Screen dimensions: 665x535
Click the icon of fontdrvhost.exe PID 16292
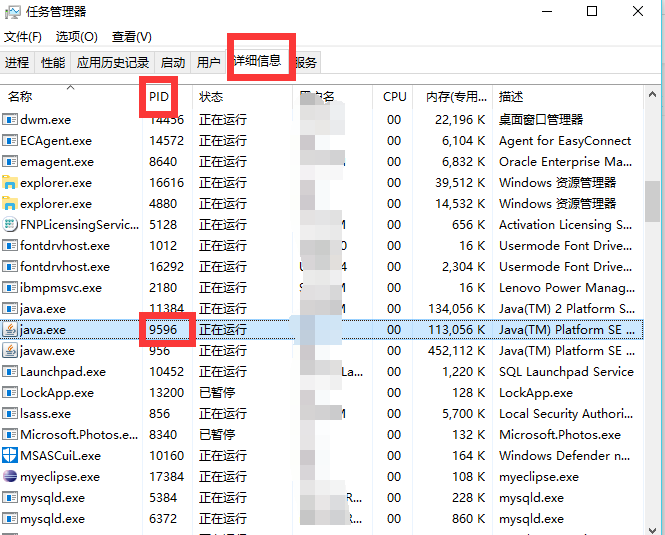(10, 266)
